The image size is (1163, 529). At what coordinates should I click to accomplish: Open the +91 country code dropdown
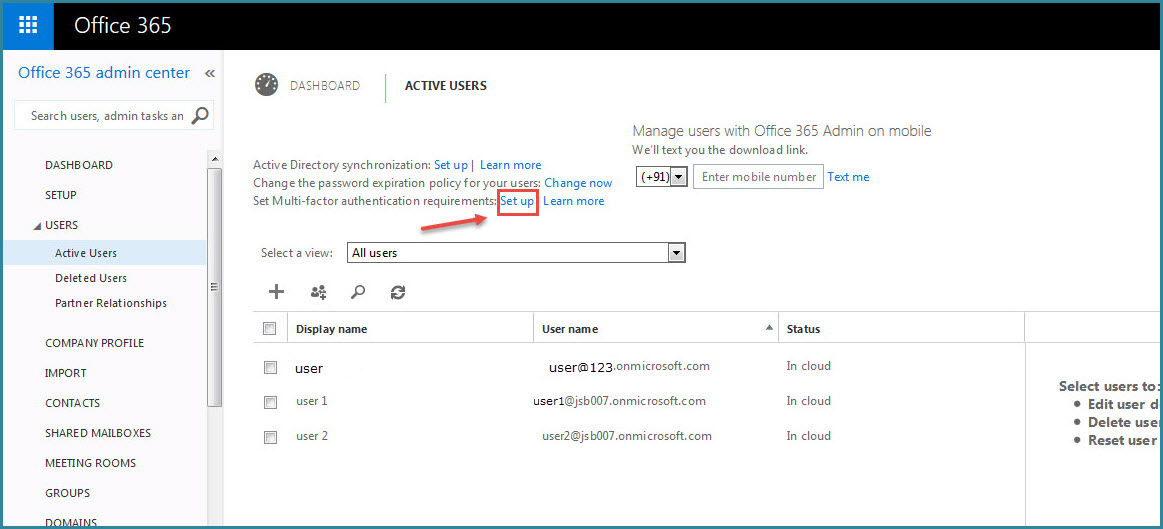[x=680, y=177]
